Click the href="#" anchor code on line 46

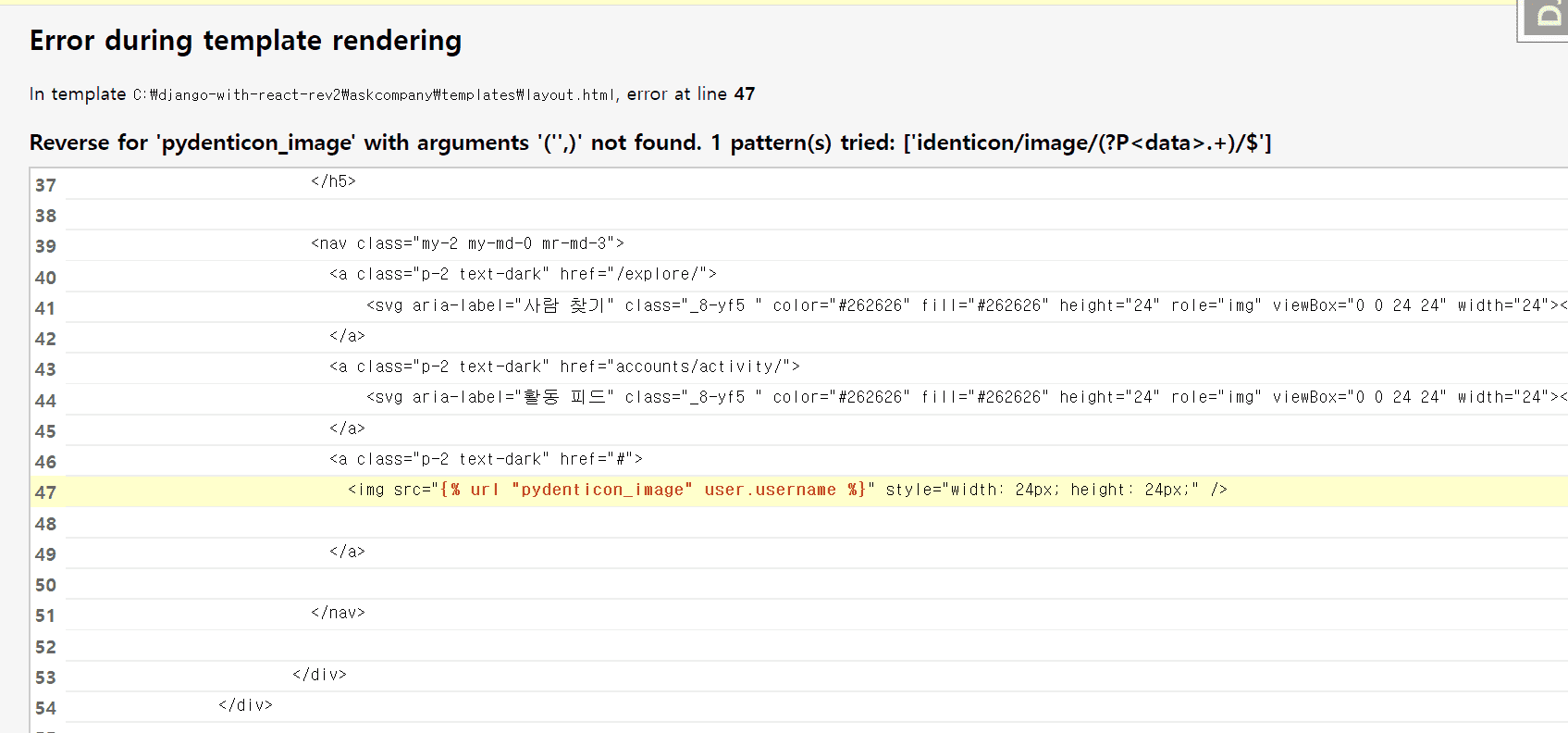[486, 459]
